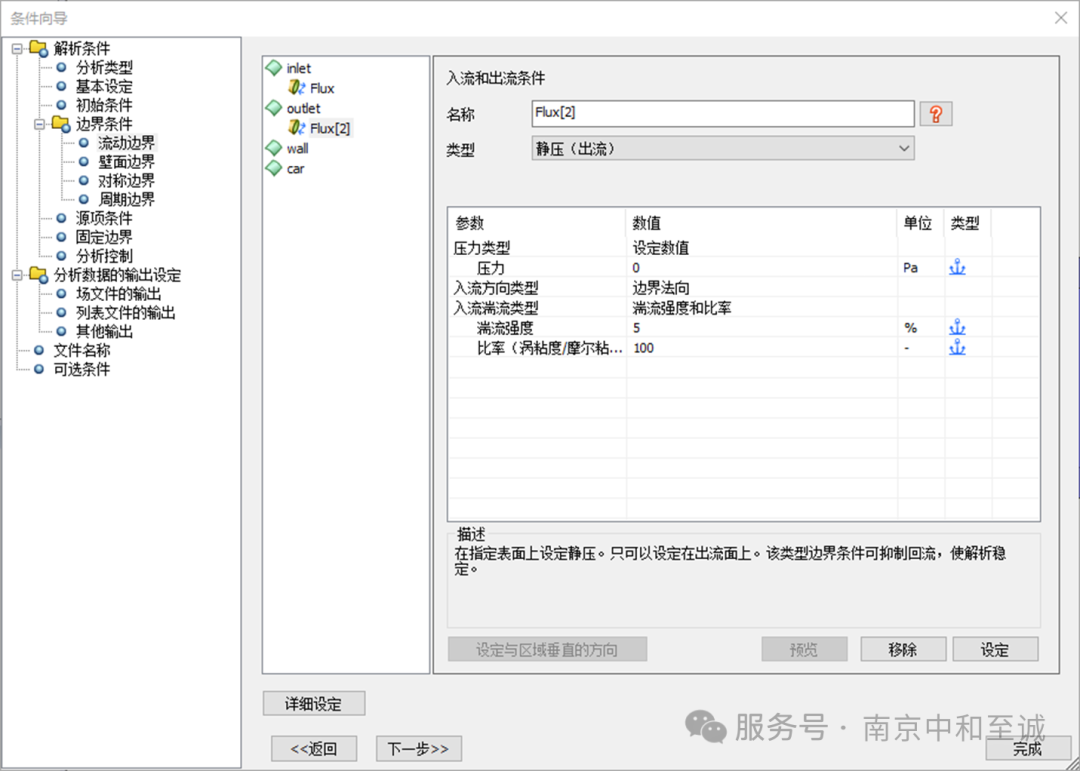Click the flux icon under inlet

point(297,88)
